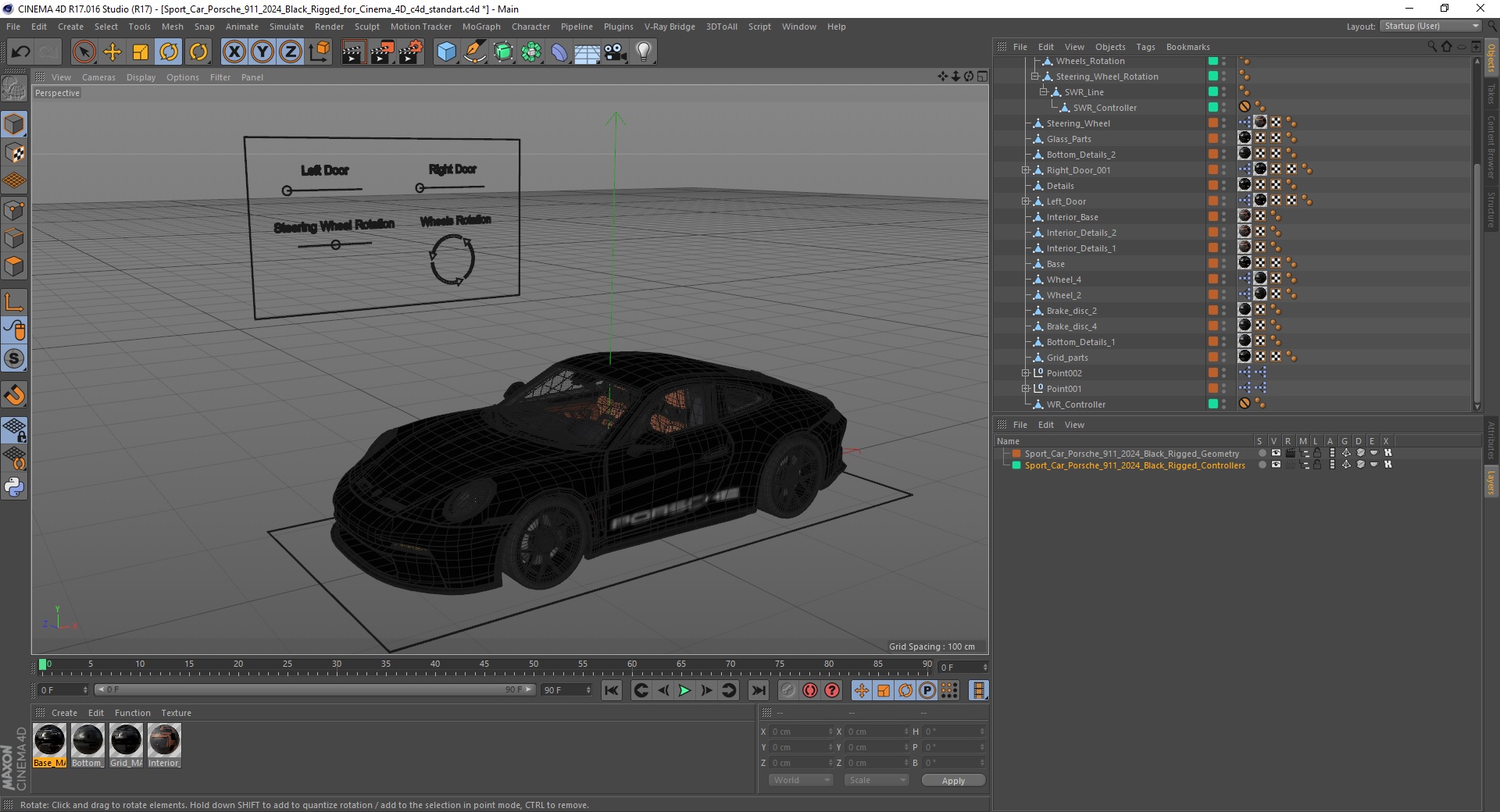Open Edit Render Settings icon
The height and width of the screenshot is (812, 1500).
(x=410, y=52)
